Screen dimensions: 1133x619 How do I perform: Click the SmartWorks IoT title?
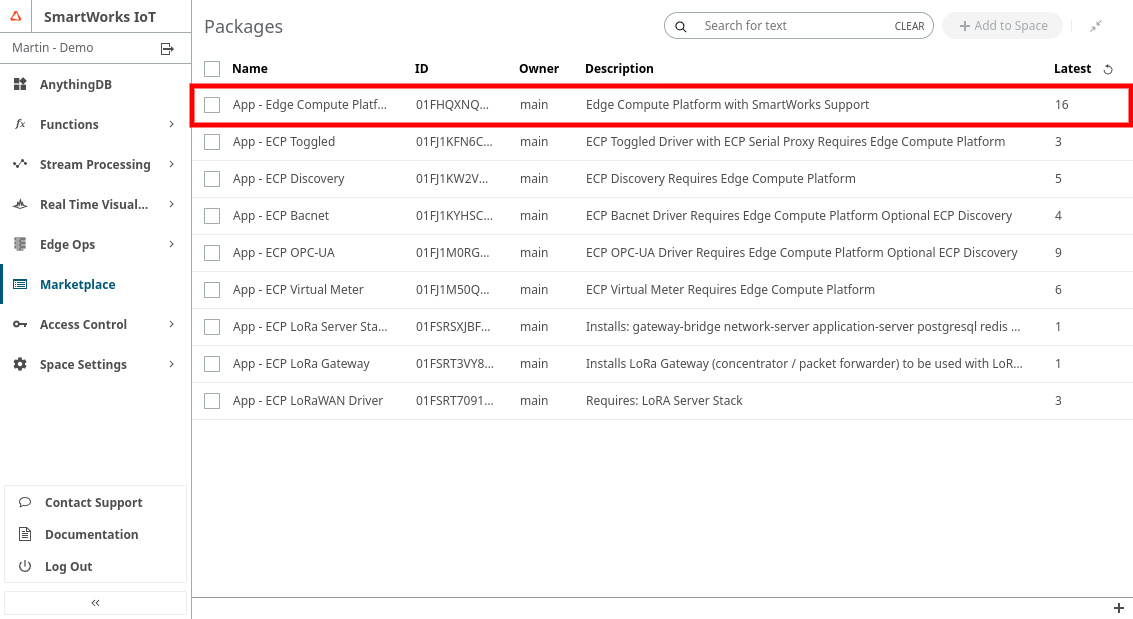point(100,17)
